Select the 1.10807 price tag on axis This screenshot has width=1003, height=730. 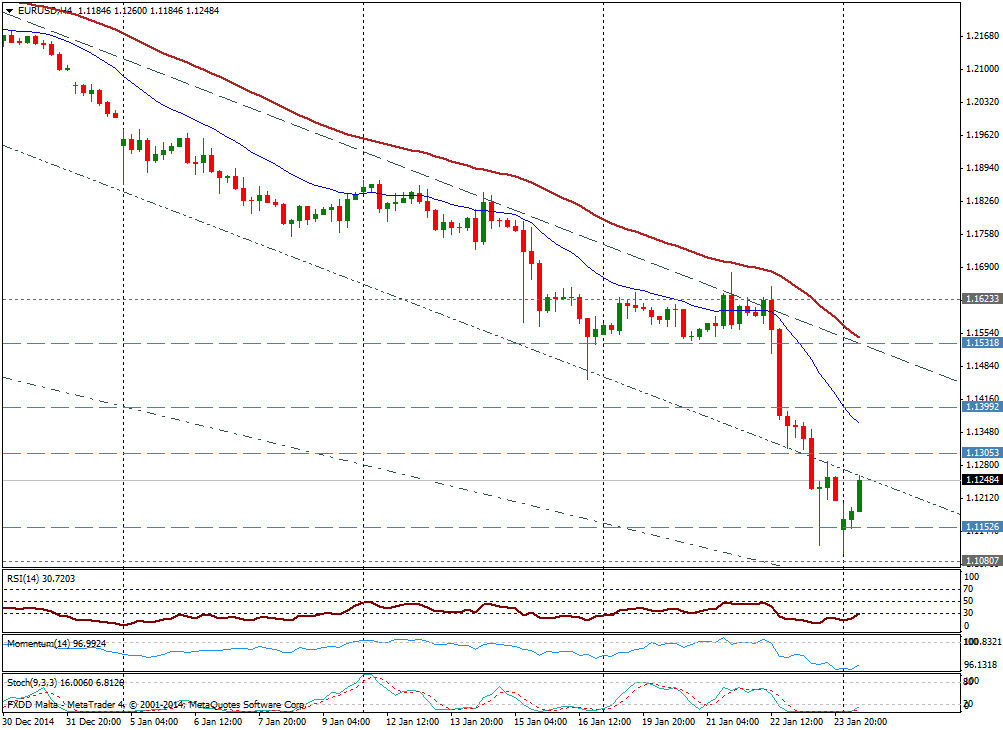[982, 562]
